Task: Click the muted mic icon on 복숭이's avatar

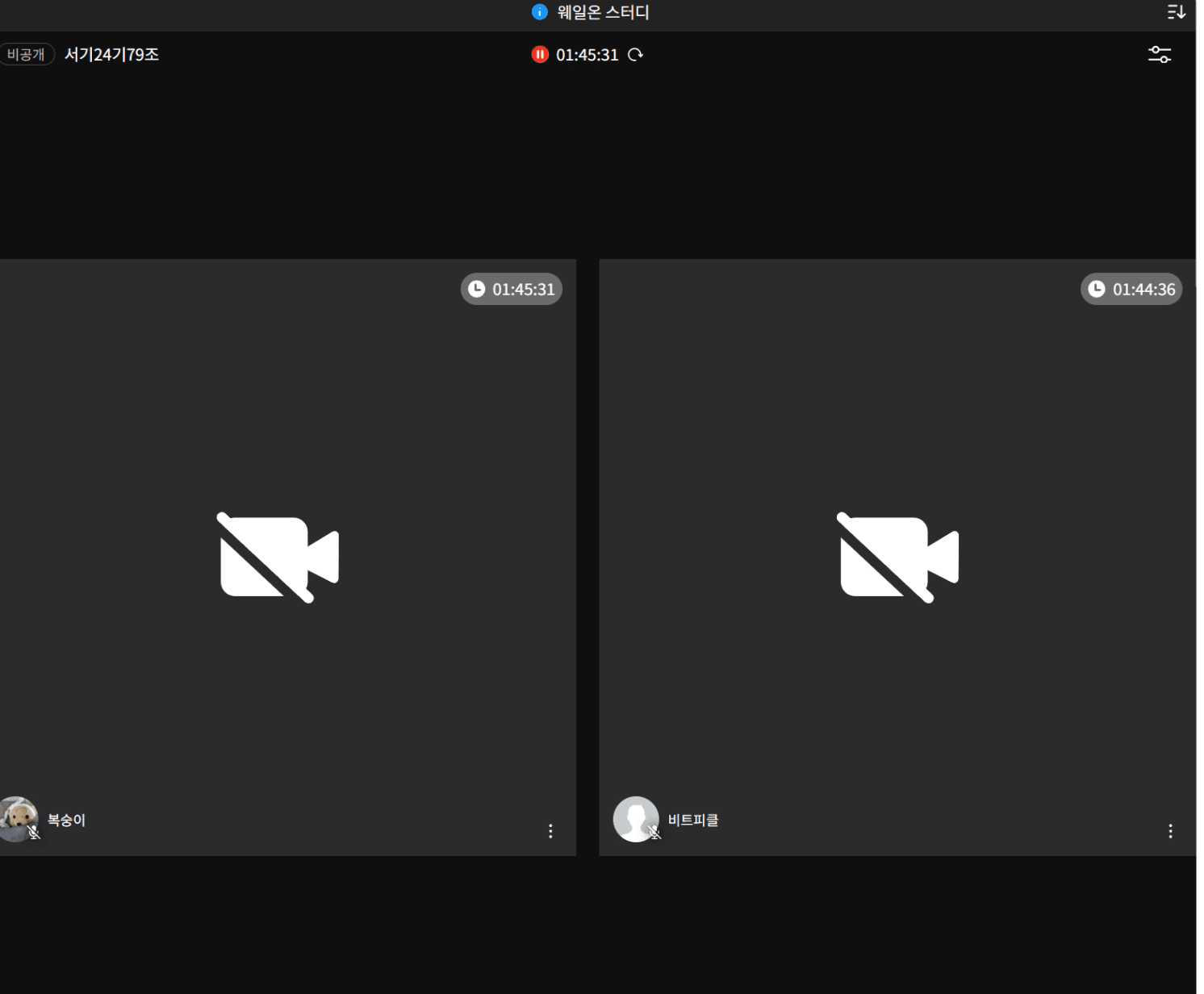Action: click(34, 832)
